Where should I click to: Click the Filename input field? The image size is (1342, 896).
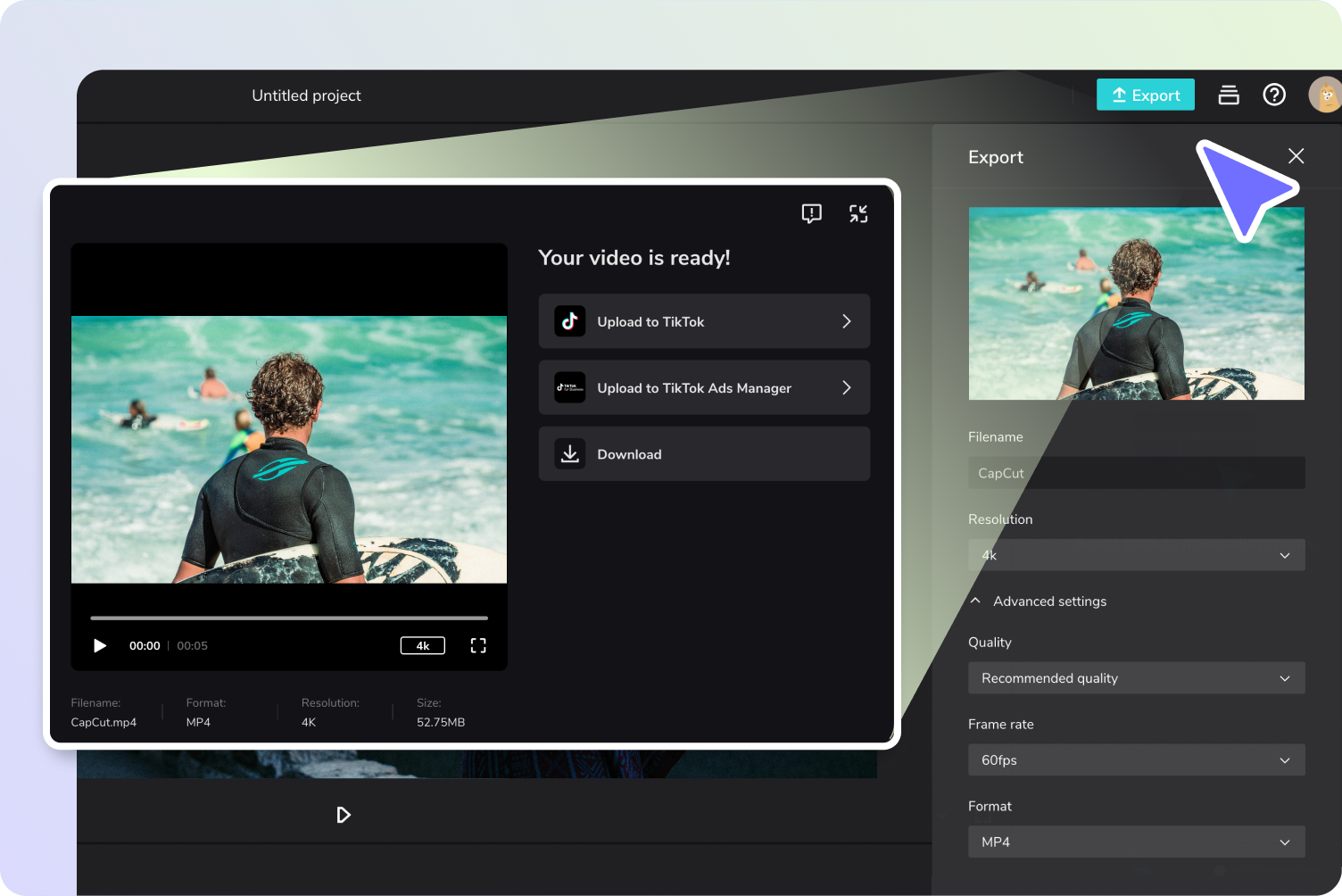click(1136, 473)
